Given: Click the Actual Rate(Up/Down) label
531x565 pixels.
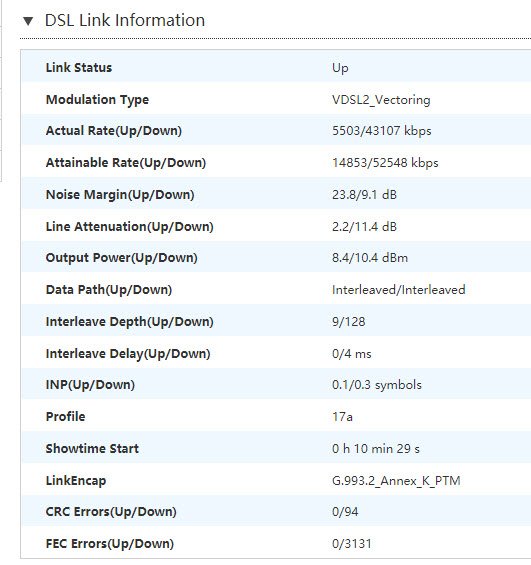Looking at the screenshot, I should tap(113, 130).
